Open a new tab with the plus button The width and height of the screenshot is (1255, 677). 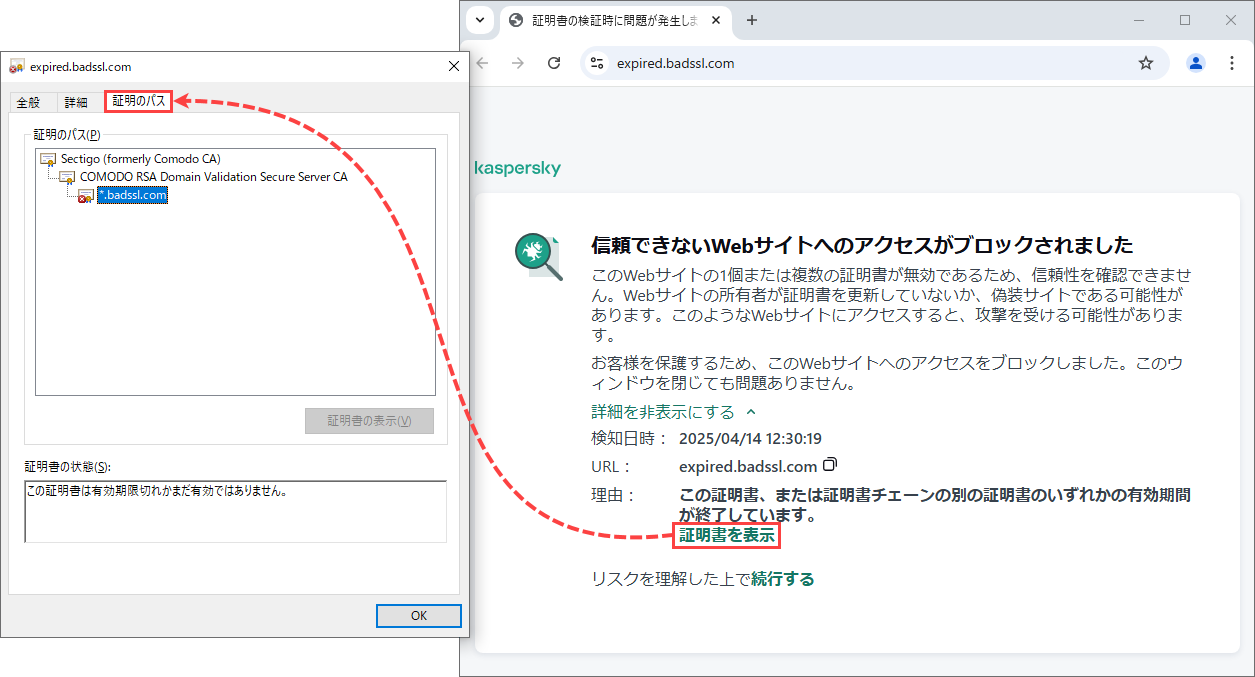[x=751, y=20]
